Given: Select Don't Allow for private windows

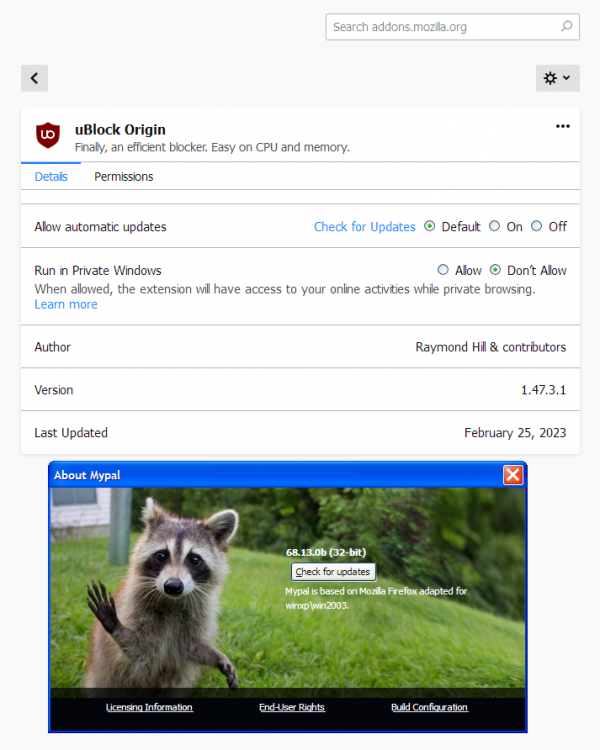Looking at the screenshot, I should coord(495,270).
